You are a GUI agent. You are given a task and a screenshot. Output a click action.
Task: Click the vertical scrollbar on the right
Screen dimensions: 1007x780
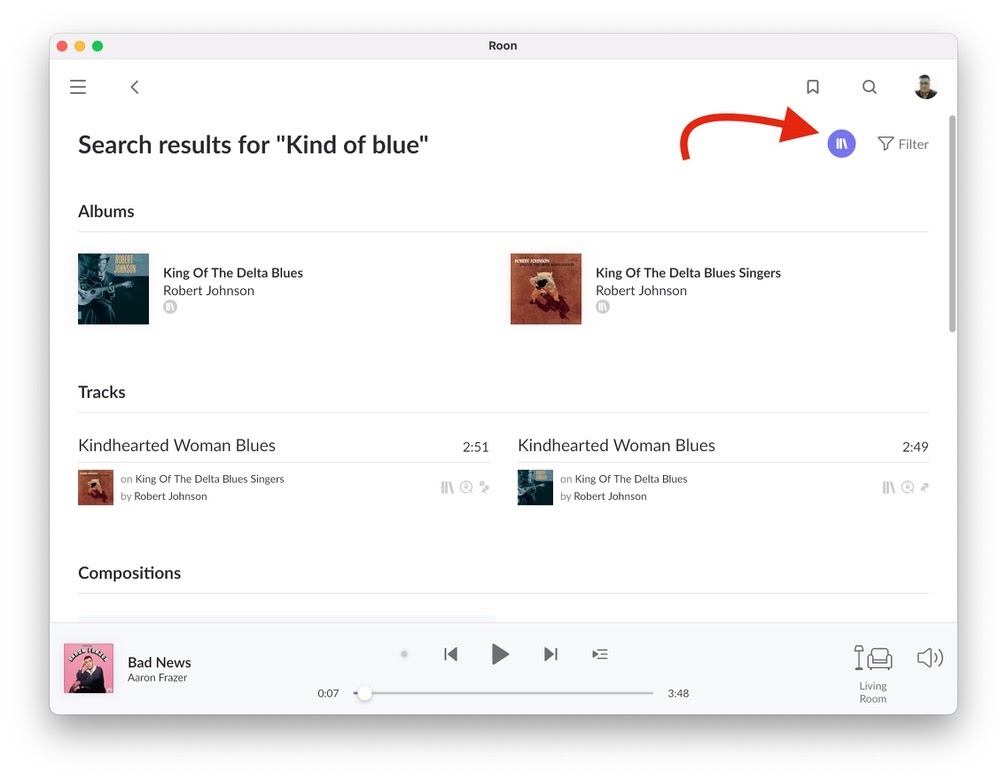click(x=952, y=223)
